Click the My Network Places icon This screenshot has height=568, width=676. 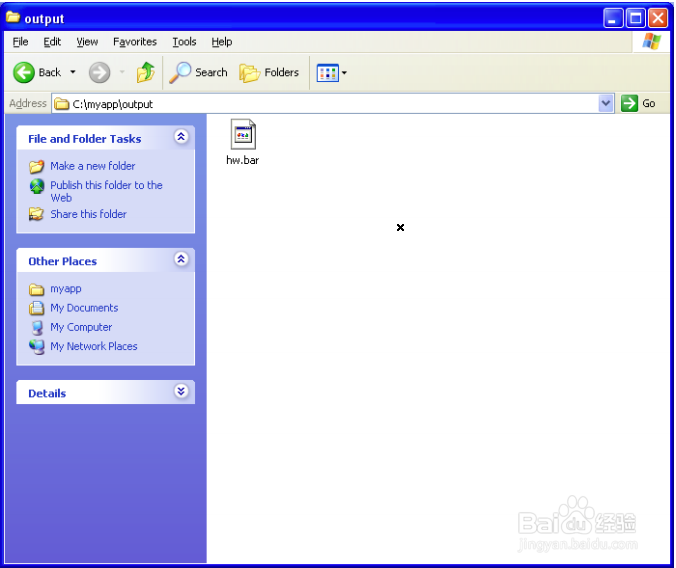pos(37,347)
